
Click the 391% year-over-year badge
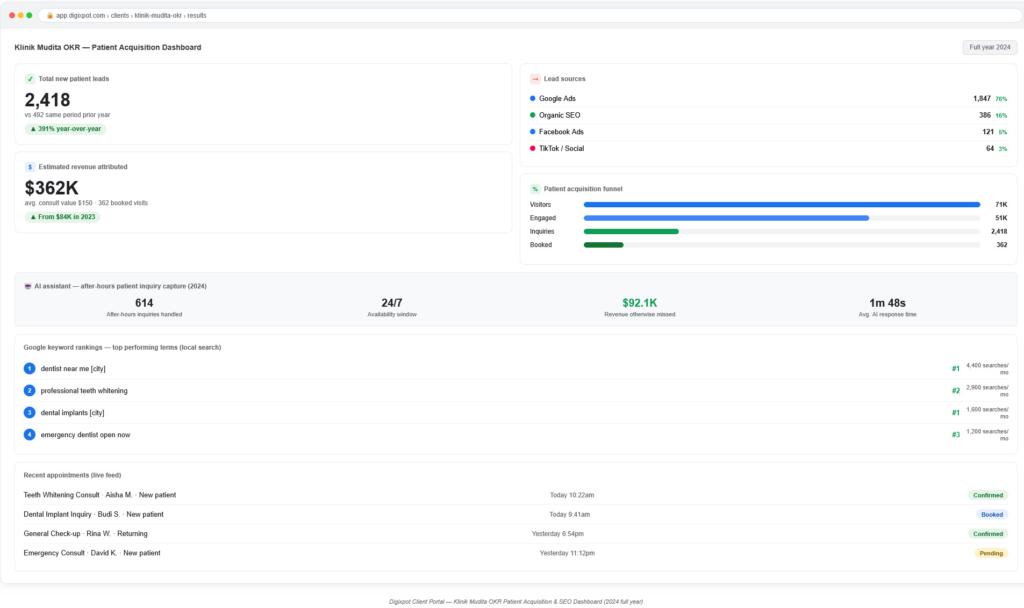65,129
